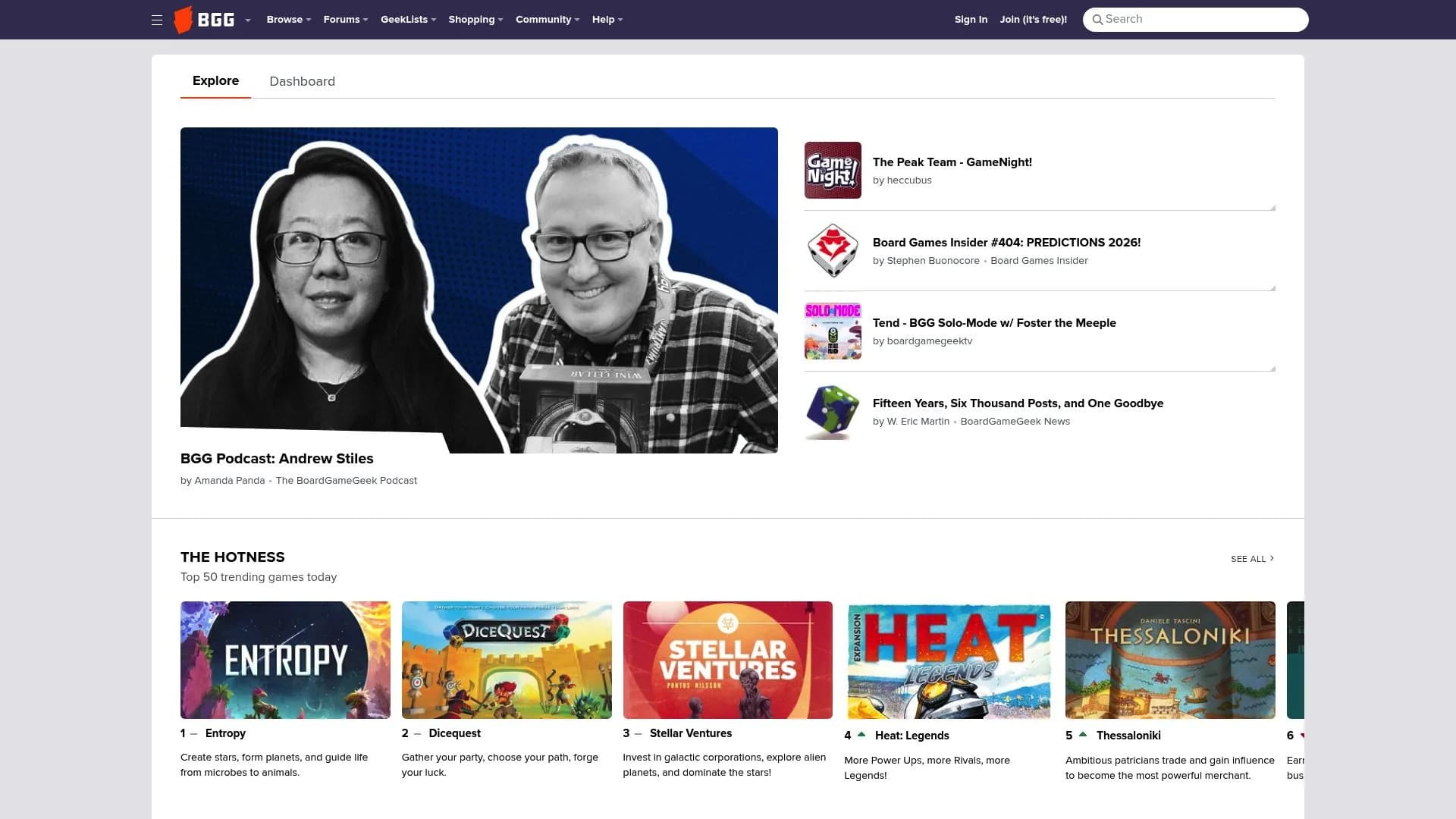1456x819 pixels.
Task: Open the Dicequest cover image
Action: (507, 660)
